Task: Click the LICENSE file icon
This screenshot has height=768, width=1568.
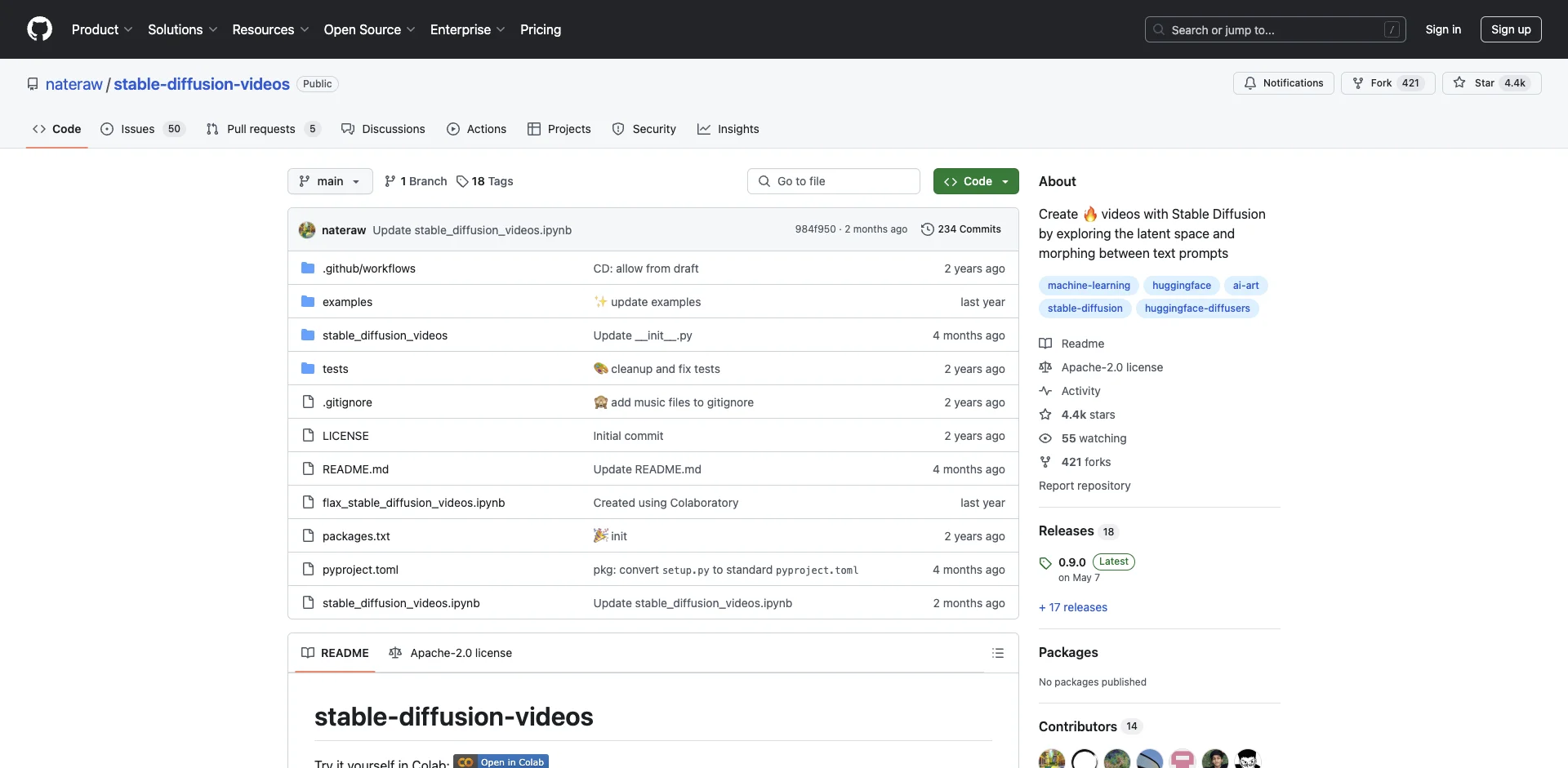Action: tap(308, 436)
